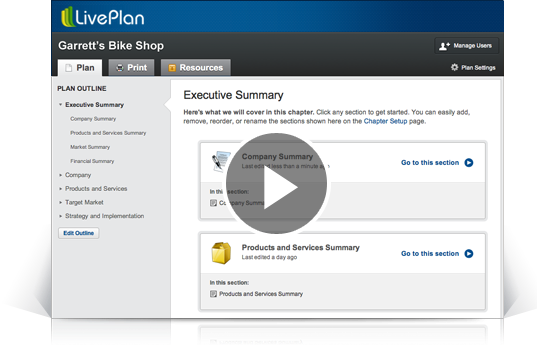Click document icon beside Company Summary topic

tap(213, 203)
